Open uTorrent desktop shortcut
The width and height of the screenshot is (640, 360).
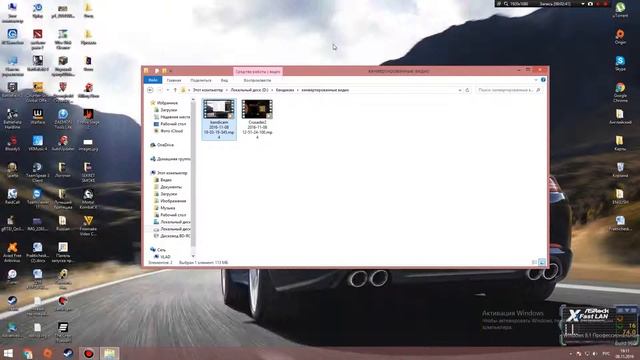620,10
